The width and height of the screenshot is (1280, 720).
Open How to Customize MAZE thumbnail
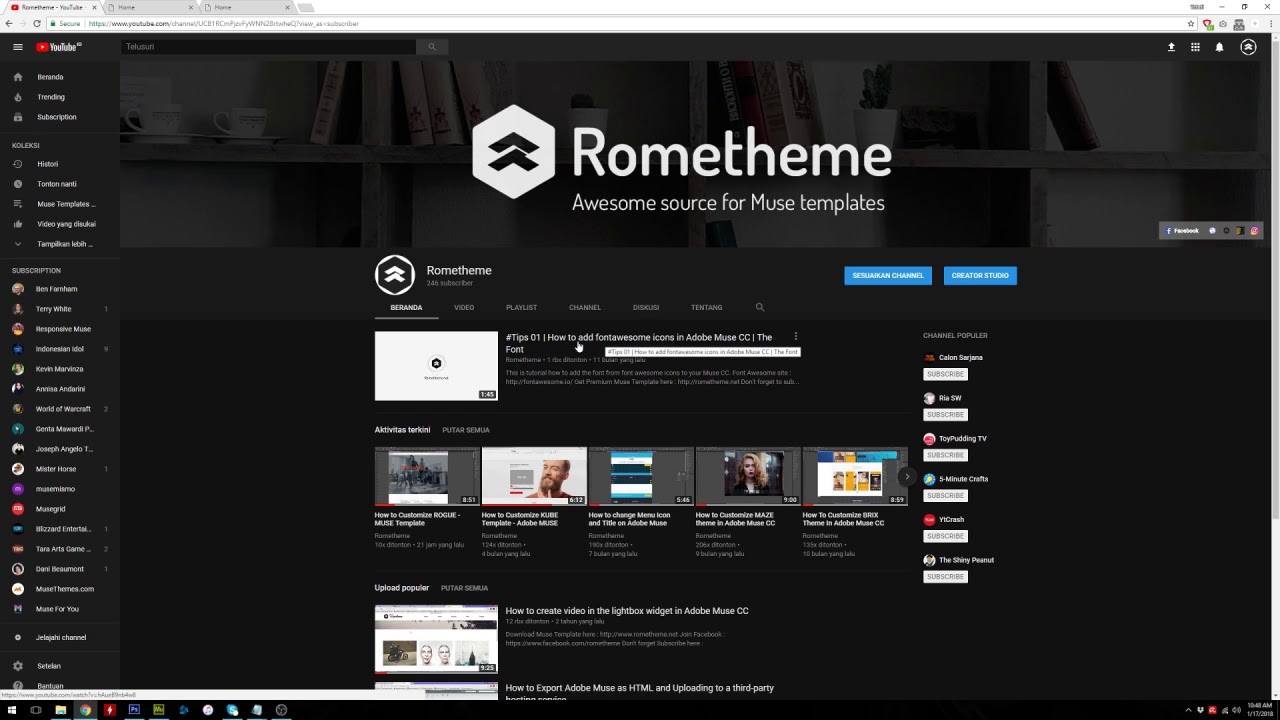tap(748, 476)
